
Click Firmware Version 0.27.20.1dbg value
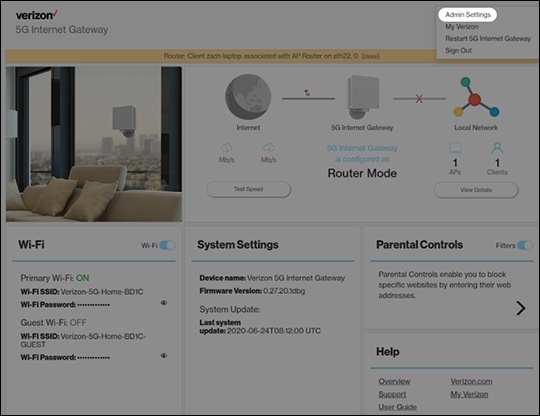click(284, 291)
